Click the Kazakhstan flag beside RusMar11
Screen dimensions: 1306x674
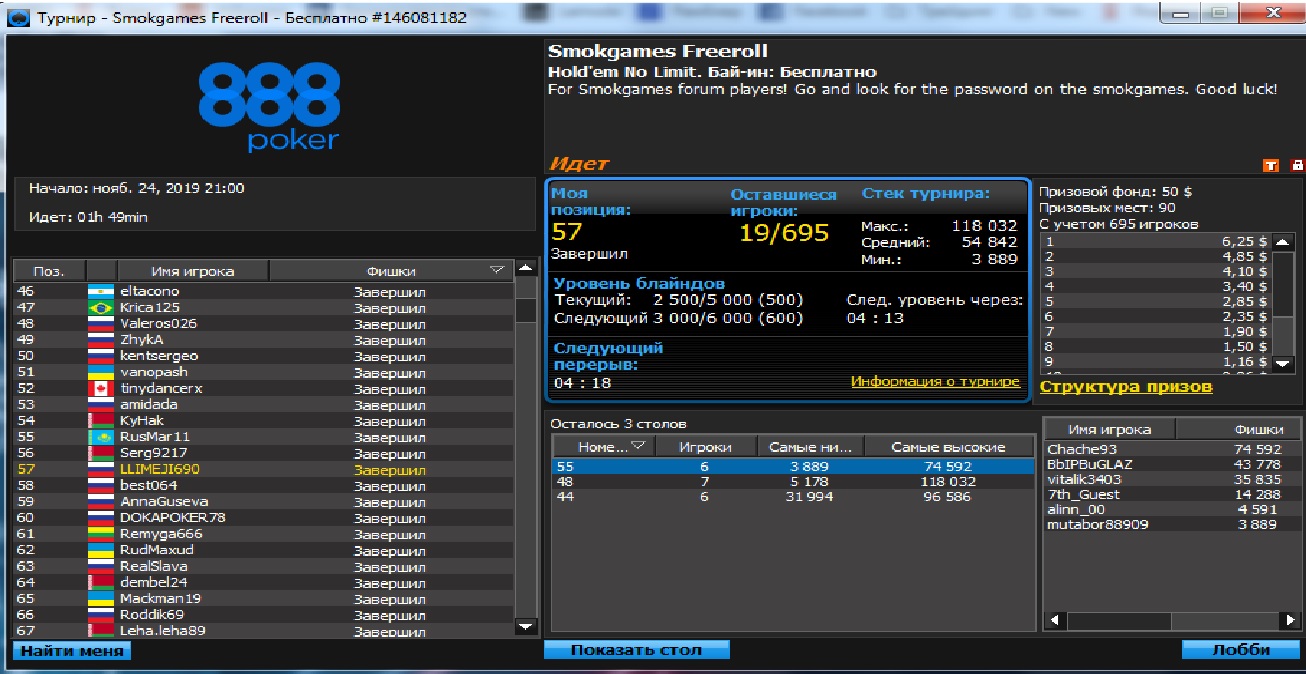(100, 437)
